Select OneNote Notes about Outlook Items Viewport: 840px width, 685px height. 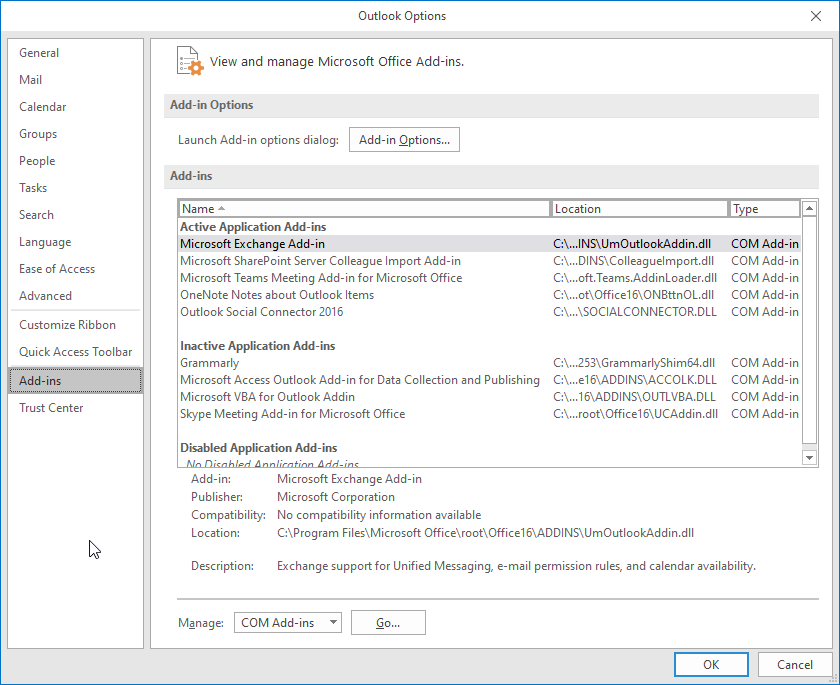[x=490, y=295]
